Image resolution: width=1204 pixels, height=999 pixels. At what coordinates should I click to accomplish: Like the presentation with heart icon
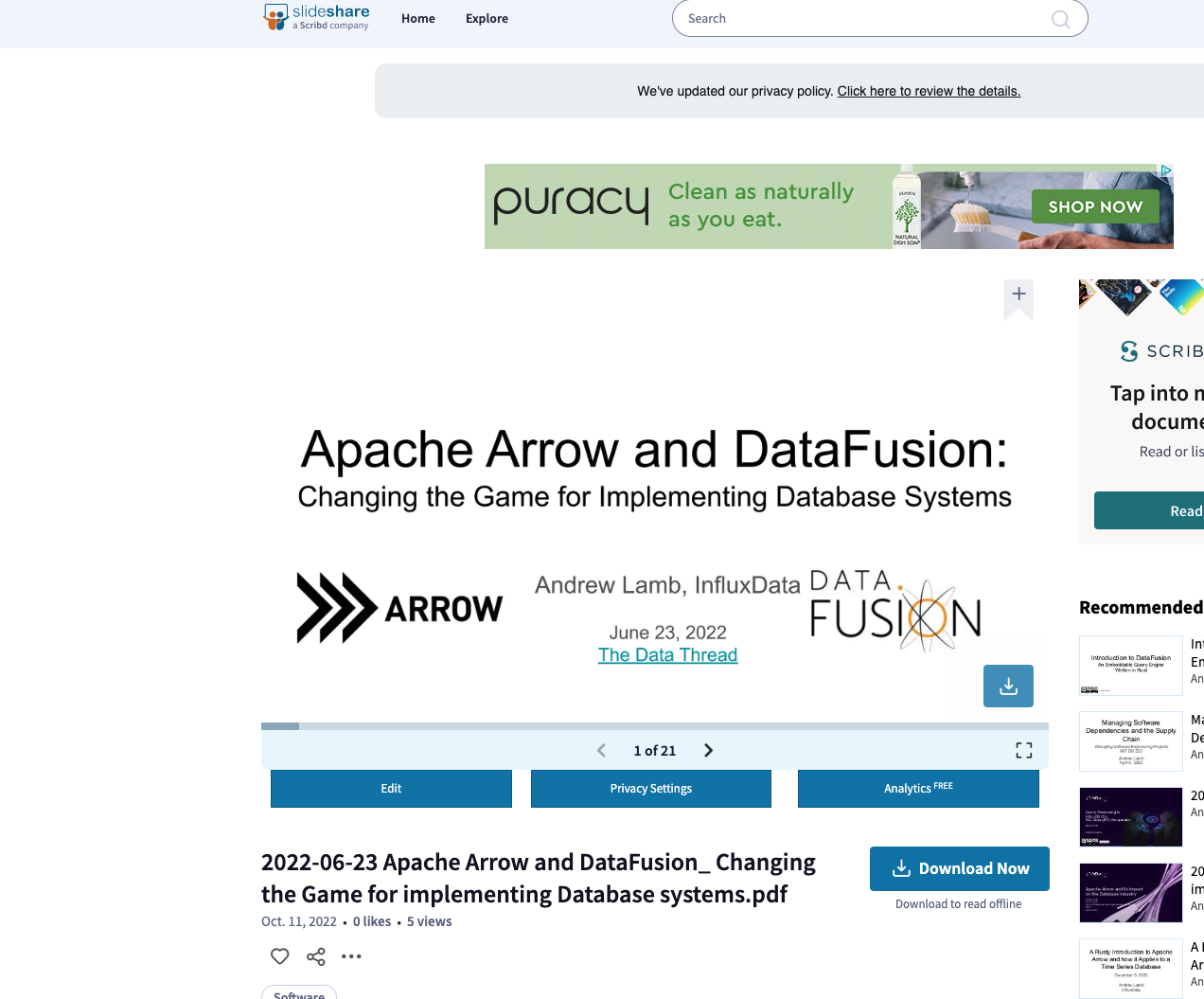coord(280,956)
